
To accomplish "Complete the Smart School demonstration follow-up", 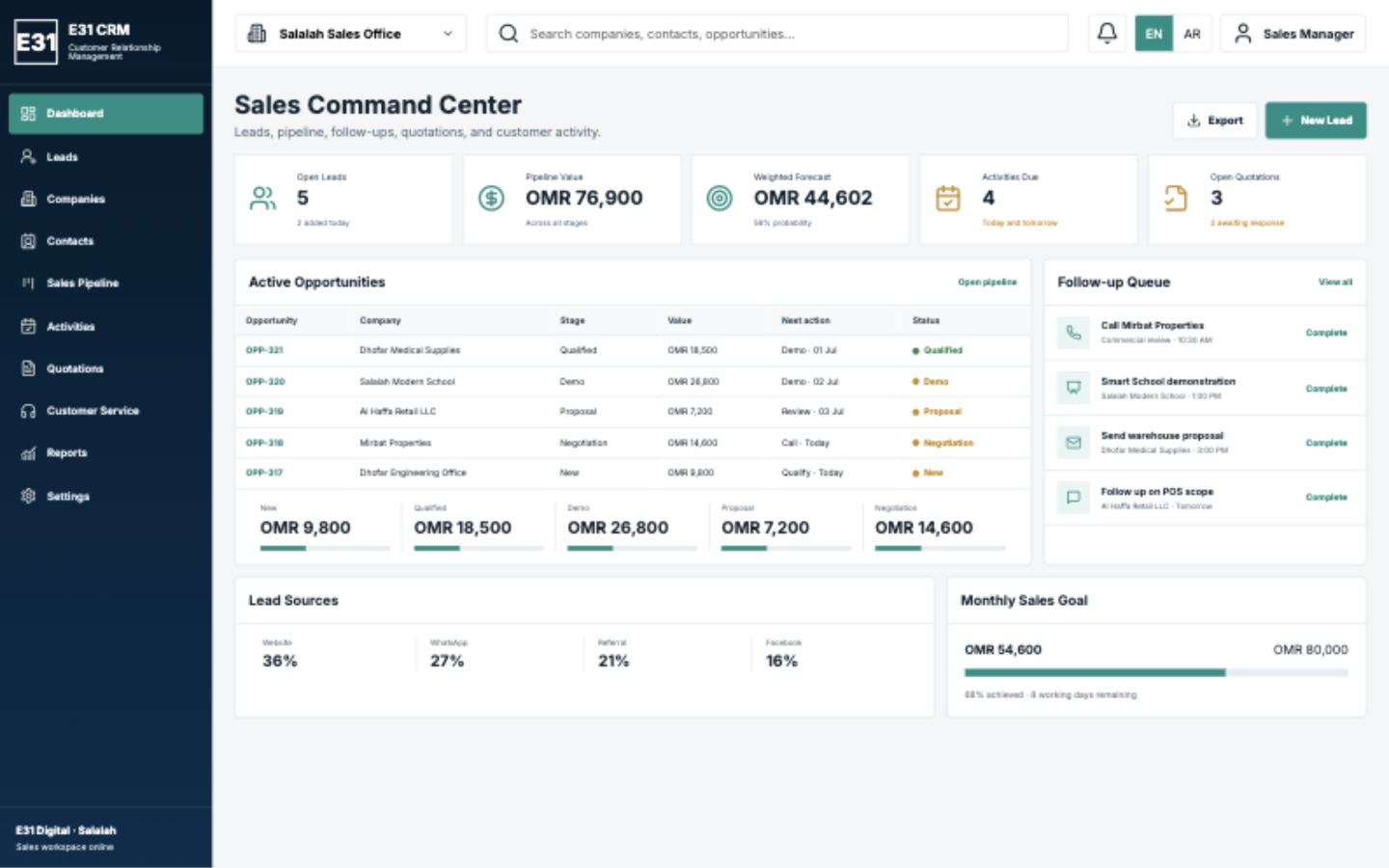I will tap(1326, 389).
